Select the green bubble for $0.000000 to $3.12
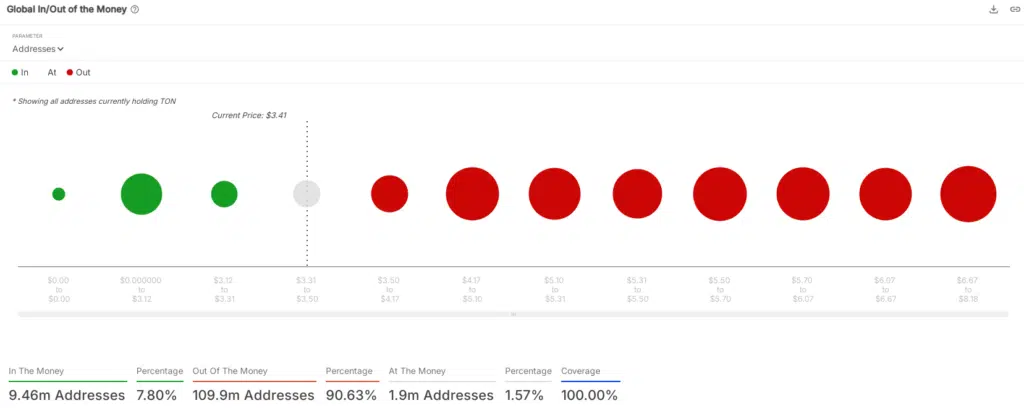This screenshot has width=1024, height=408. [x=141, y=194]
